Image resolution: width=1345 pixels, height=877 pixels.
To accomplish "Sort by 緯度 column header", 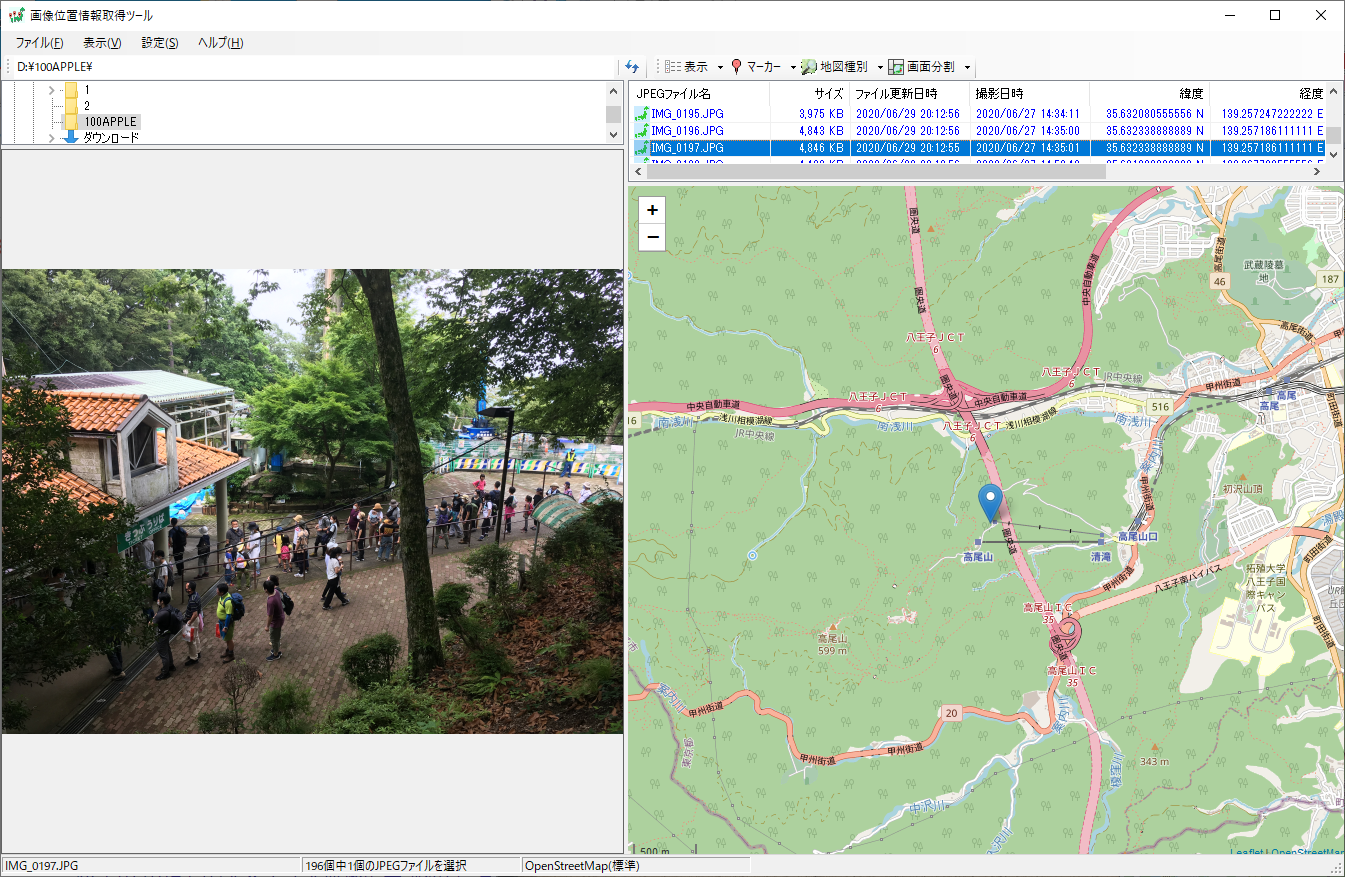I will [1150, 93].
